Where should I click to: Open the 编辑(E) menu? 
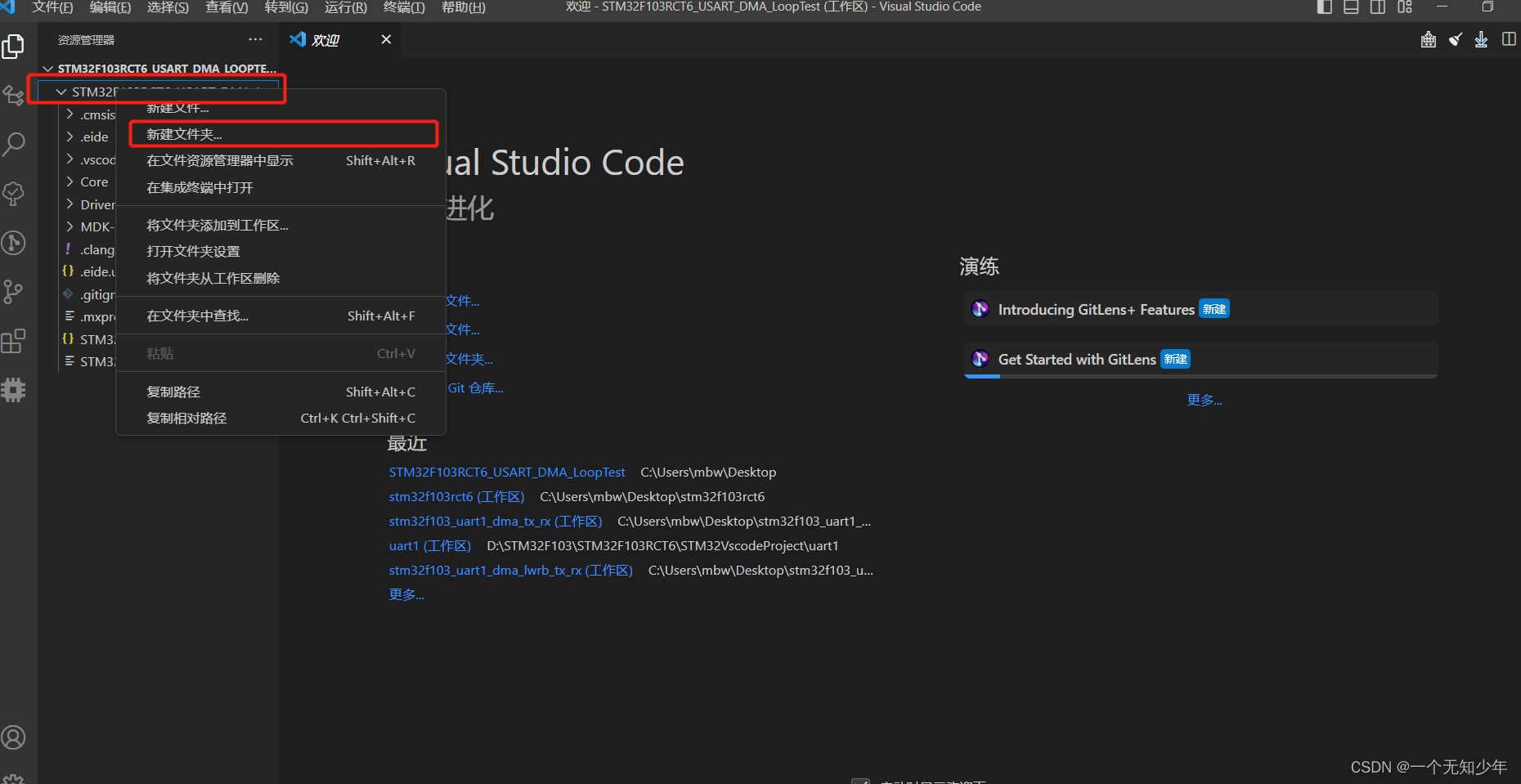point(110,7)
